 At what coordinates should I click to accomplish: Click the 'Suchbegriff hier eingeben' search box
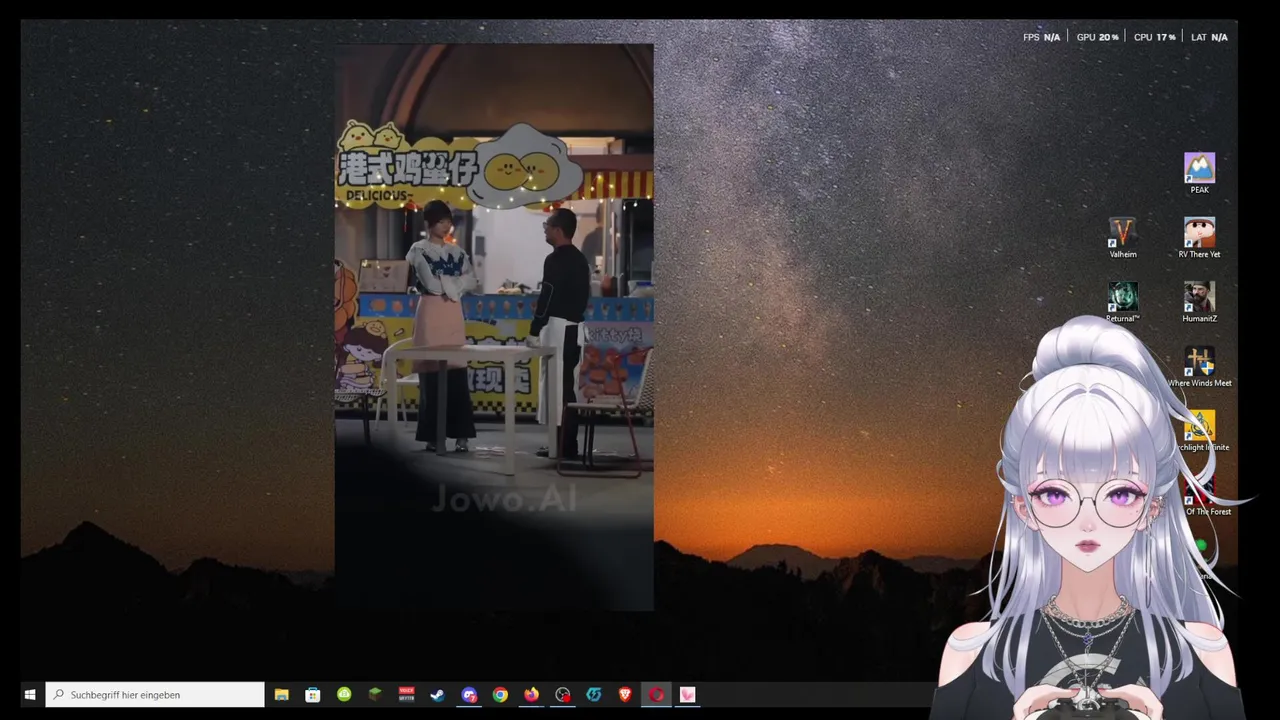point(155,694)
